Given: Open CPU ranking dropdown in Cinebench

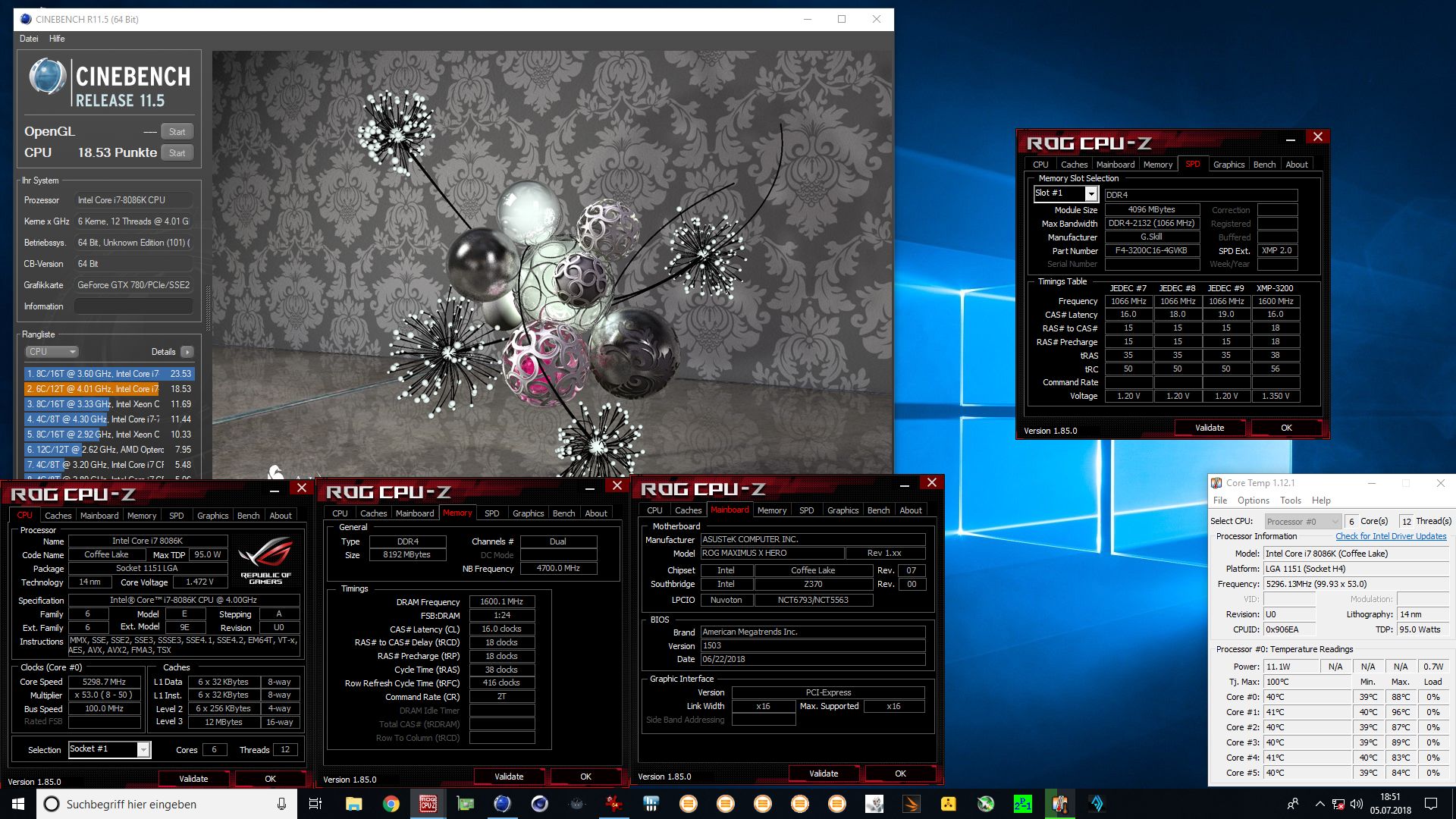Looking at the screenshot, I should [52, 352].
